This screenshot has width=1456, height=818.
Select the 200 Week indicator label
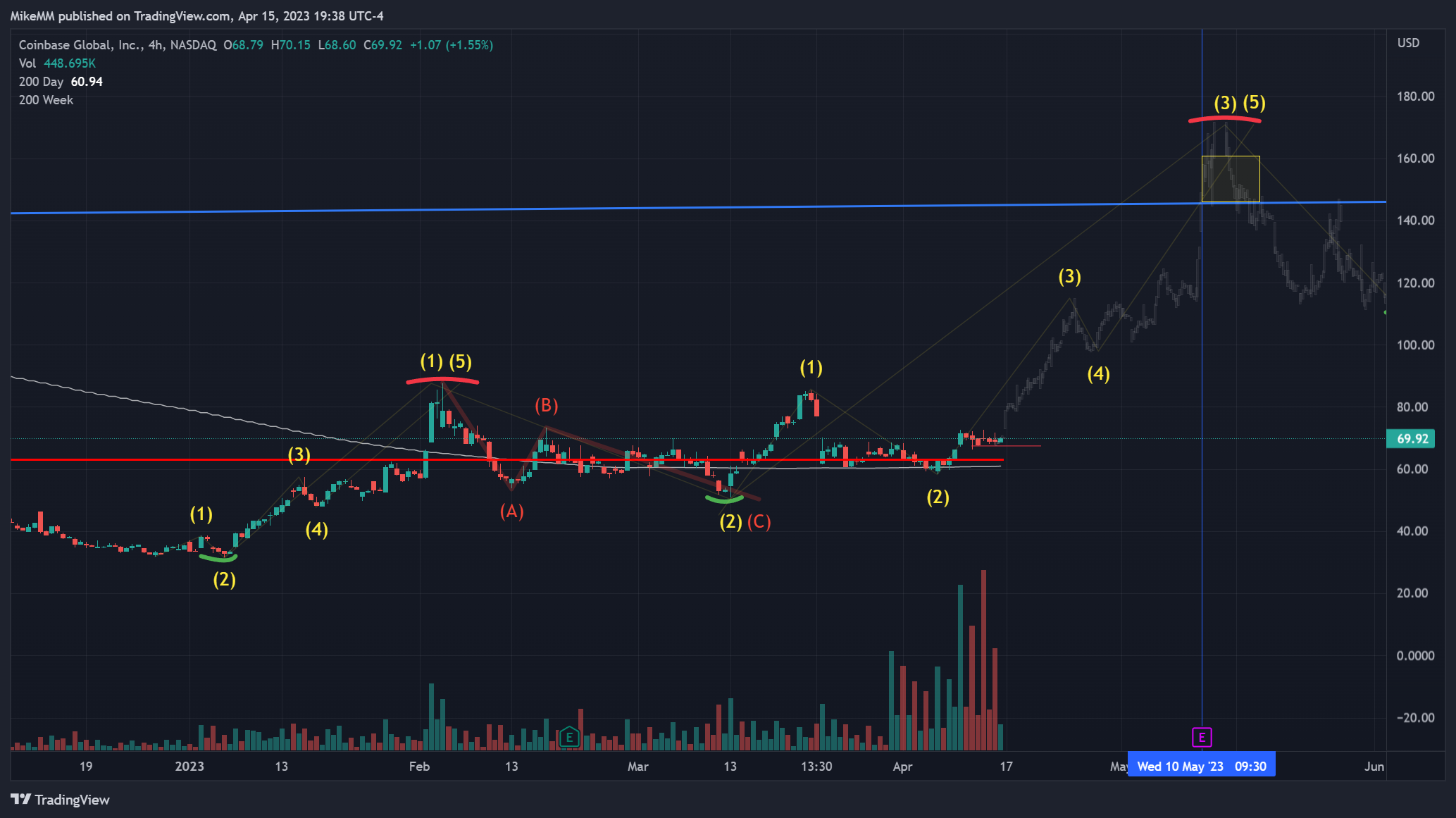point(46,100)
